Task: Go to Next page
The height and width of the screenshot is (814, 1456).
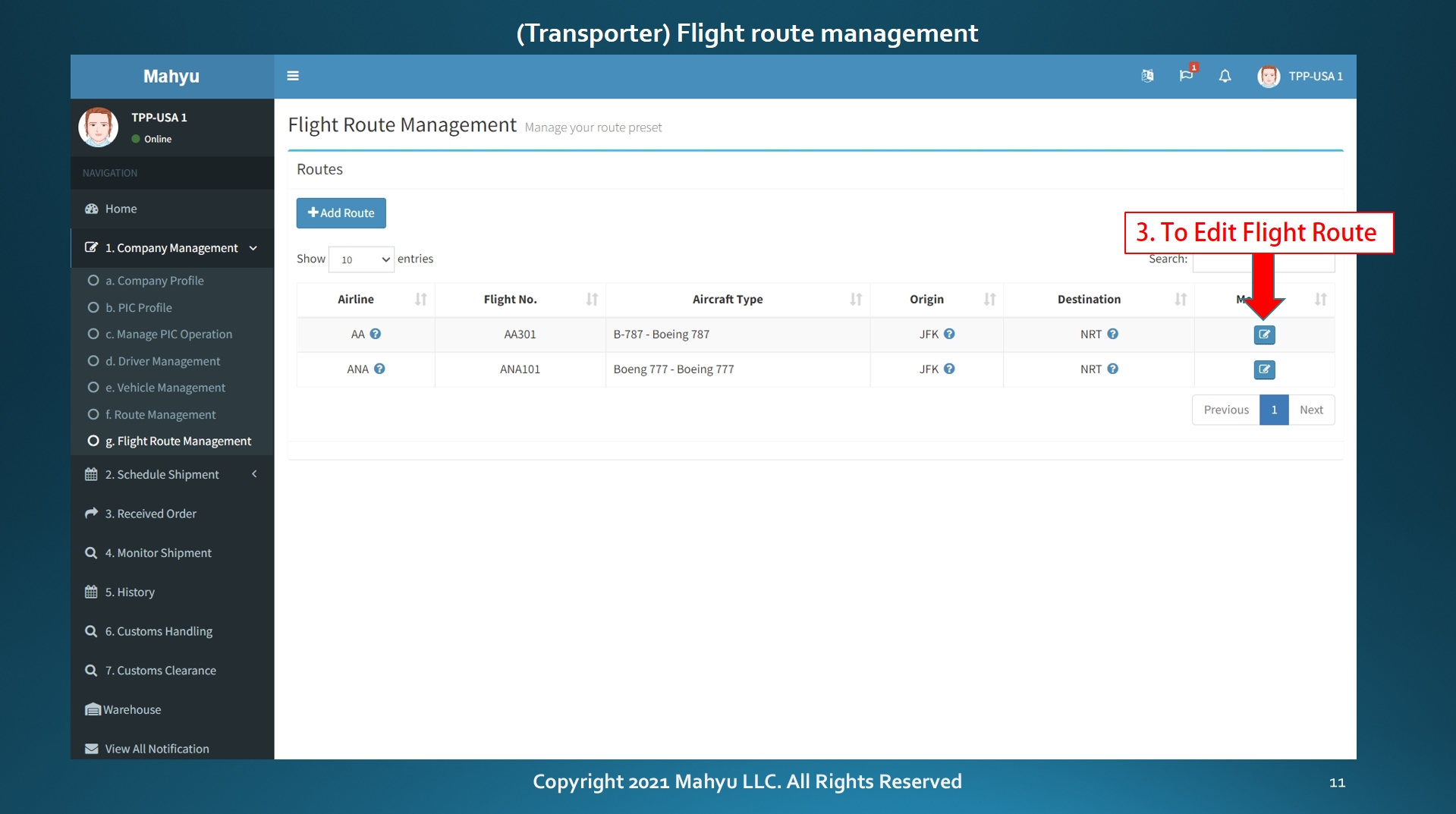Action: click(x=1311, y=410)
